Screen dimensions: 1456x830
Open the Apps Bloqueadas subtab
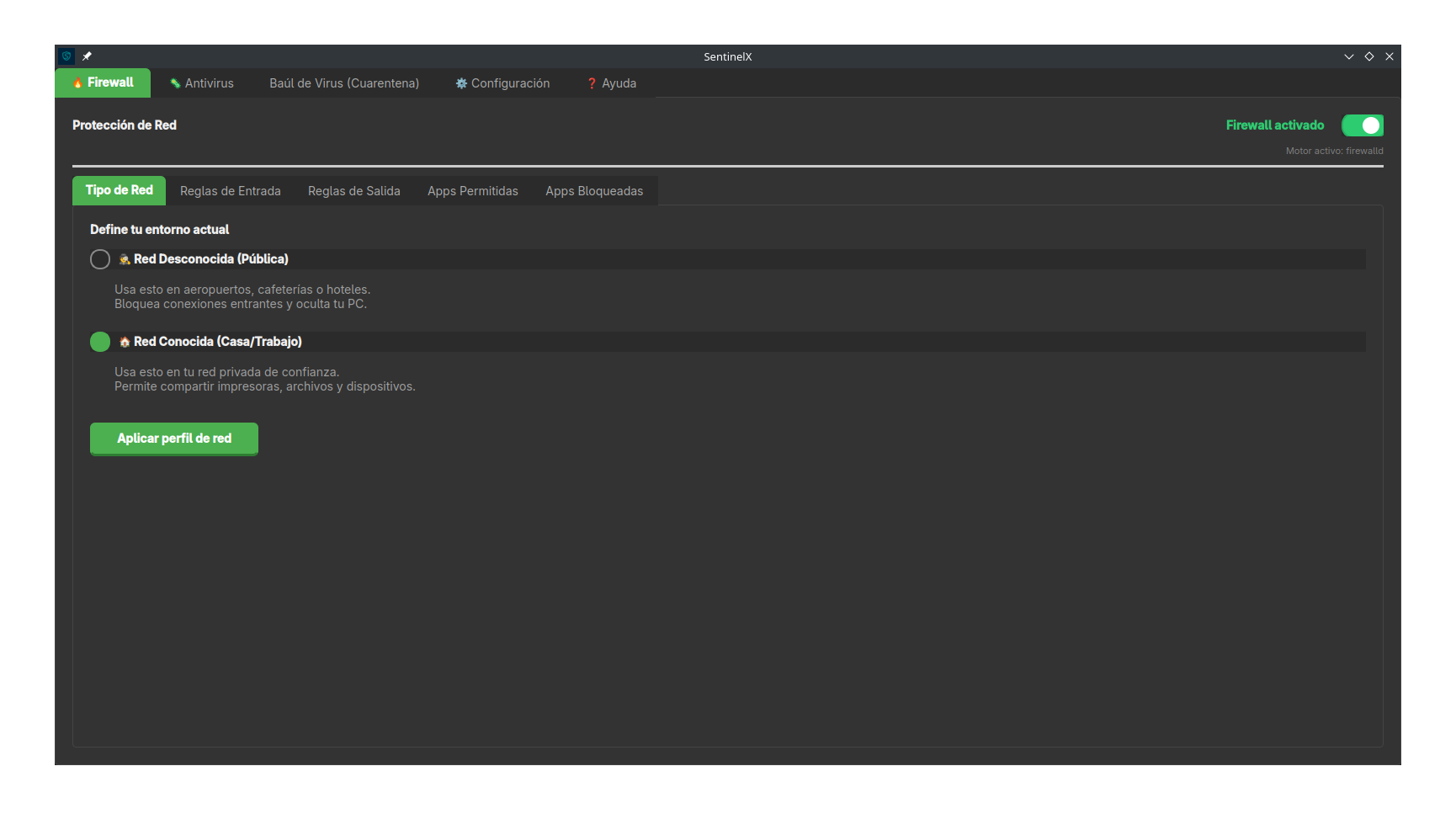coord(594,191)
